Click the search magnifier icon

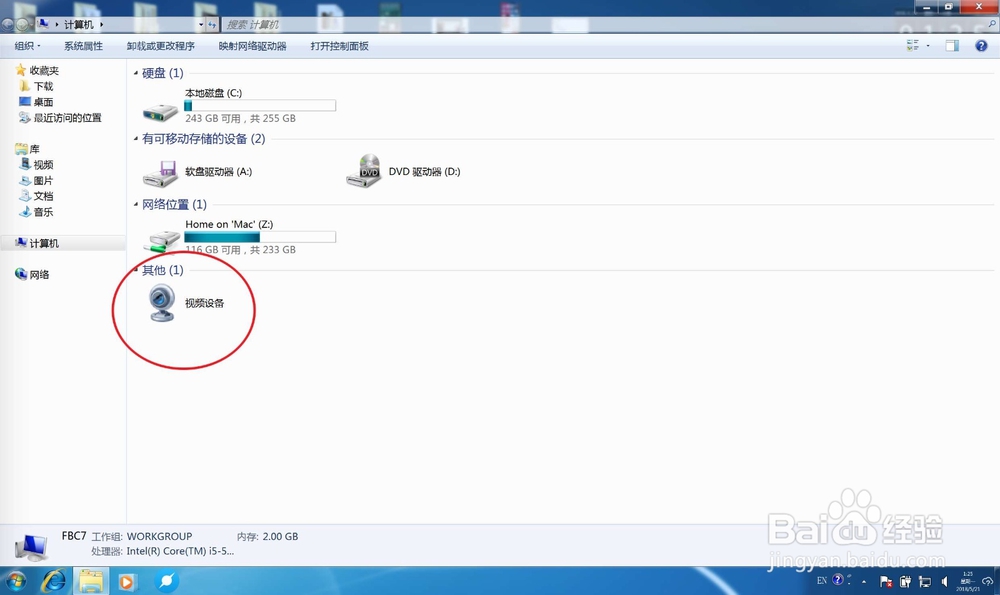[x=992, y=24]
